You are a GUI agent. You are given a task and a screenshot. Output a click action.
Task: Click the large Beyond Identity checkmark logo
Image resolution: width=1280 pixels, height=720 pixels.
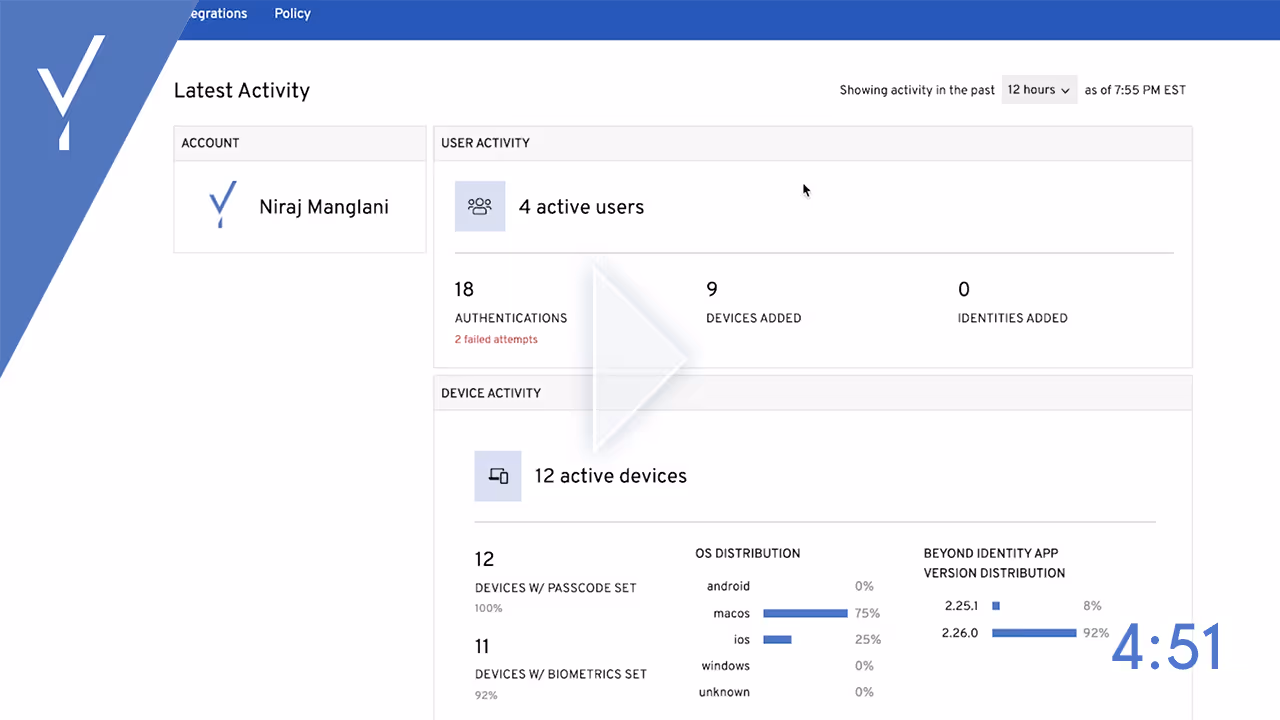point(70,95)
